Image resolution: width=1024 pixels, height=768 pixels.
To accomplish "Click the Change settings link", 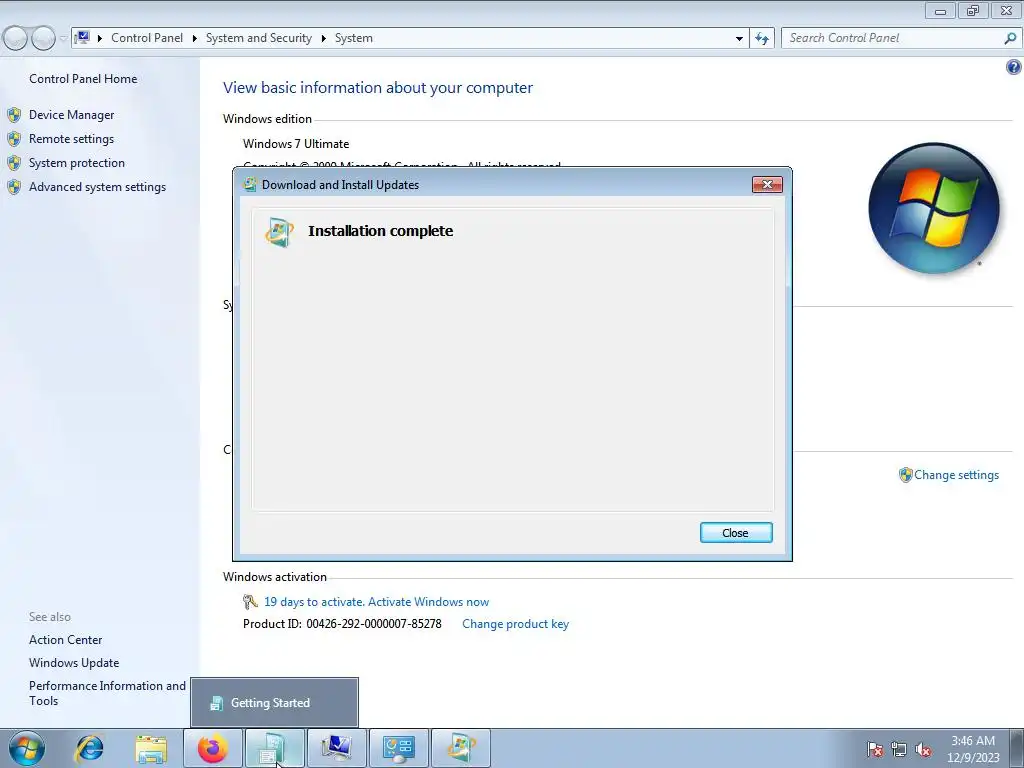I will [956, 475].
